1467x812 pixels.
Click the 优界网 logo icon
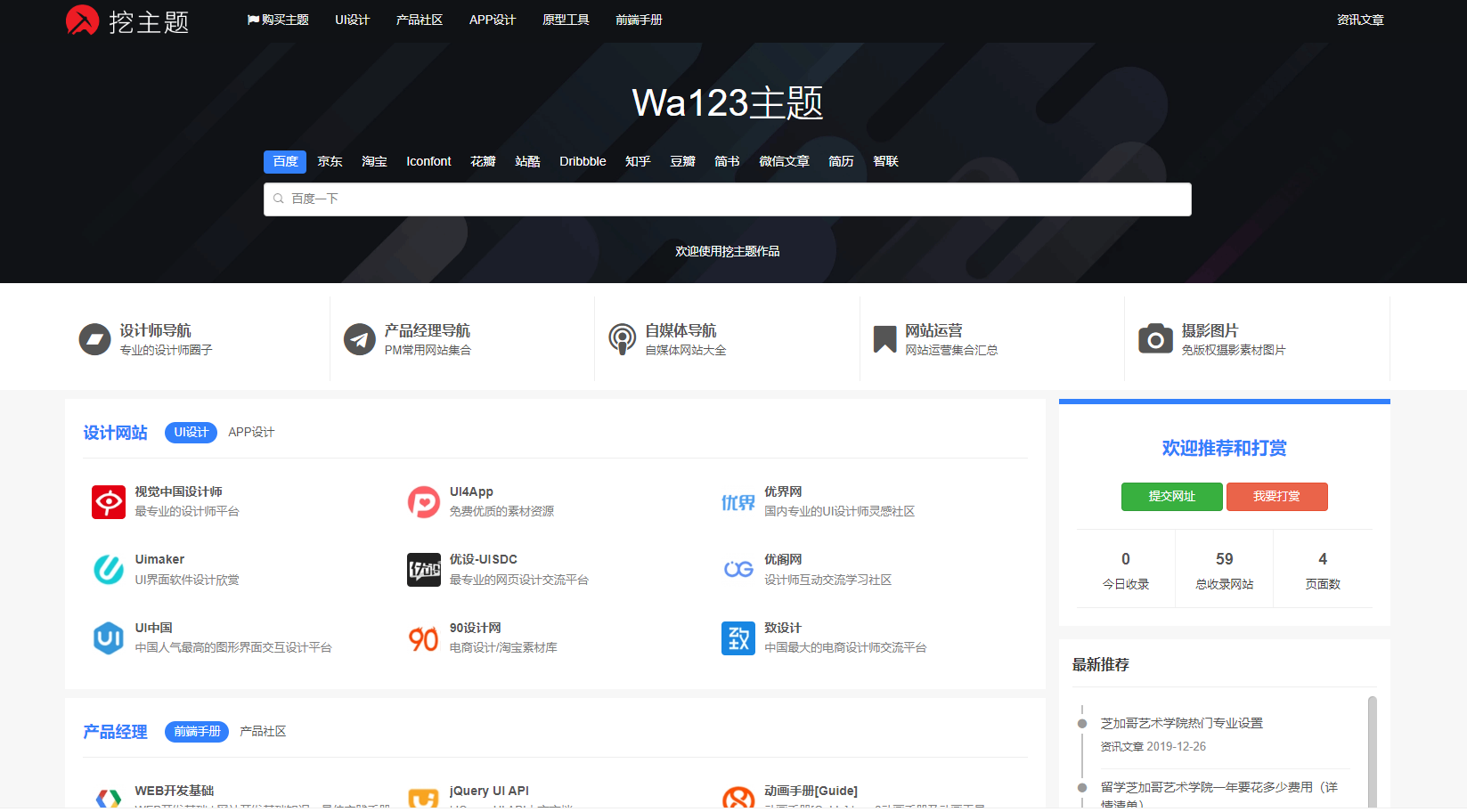tap(738, 502)
